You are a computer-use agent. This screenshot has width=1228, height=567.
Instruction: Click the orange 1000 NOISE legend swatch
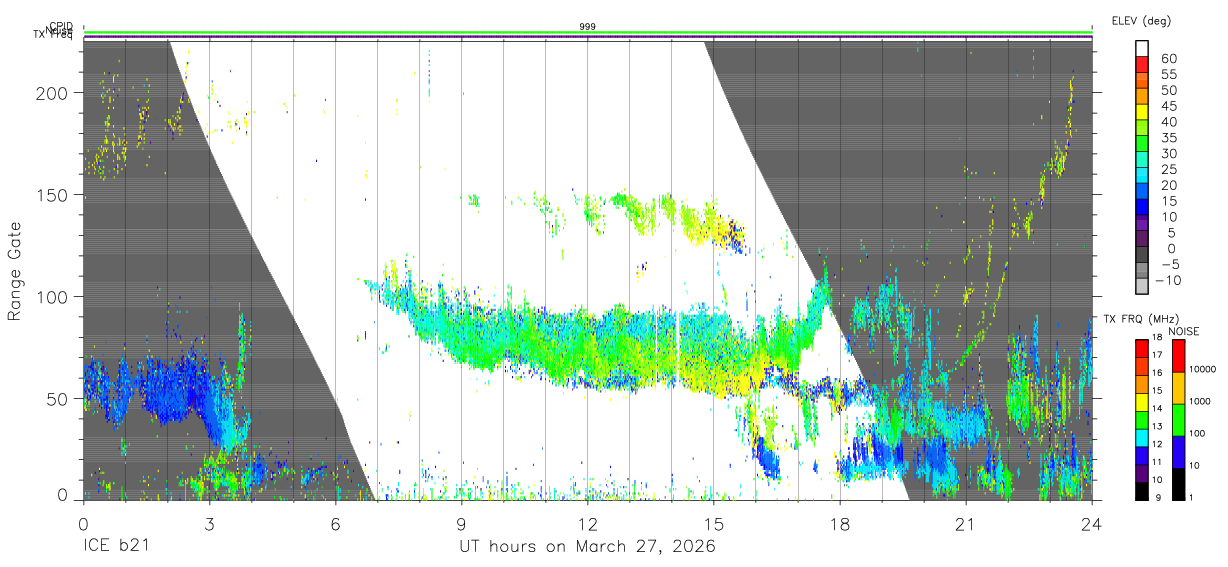tap(1177, 388)
